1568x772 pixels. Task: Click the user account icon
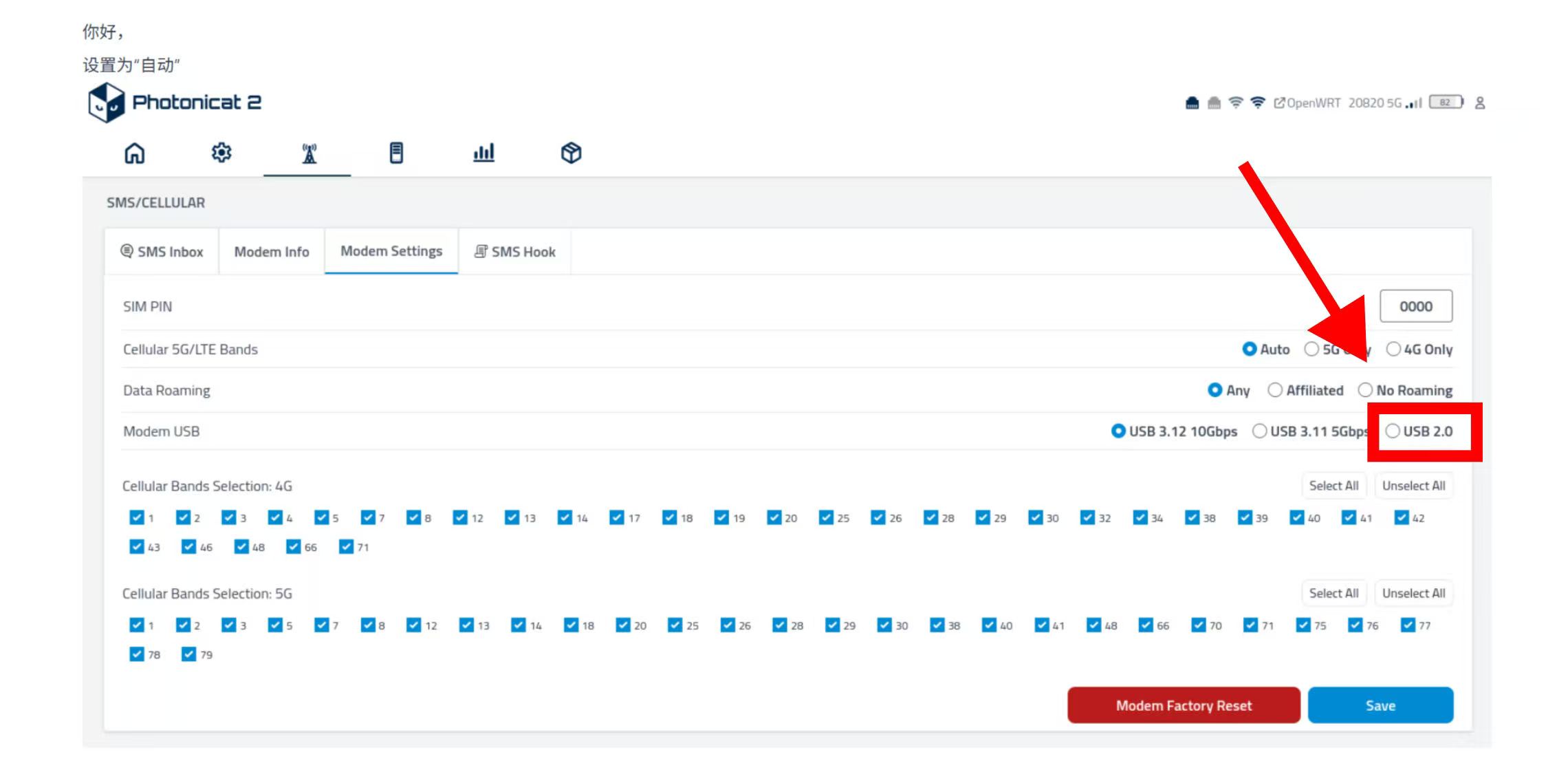(1480, 103)
